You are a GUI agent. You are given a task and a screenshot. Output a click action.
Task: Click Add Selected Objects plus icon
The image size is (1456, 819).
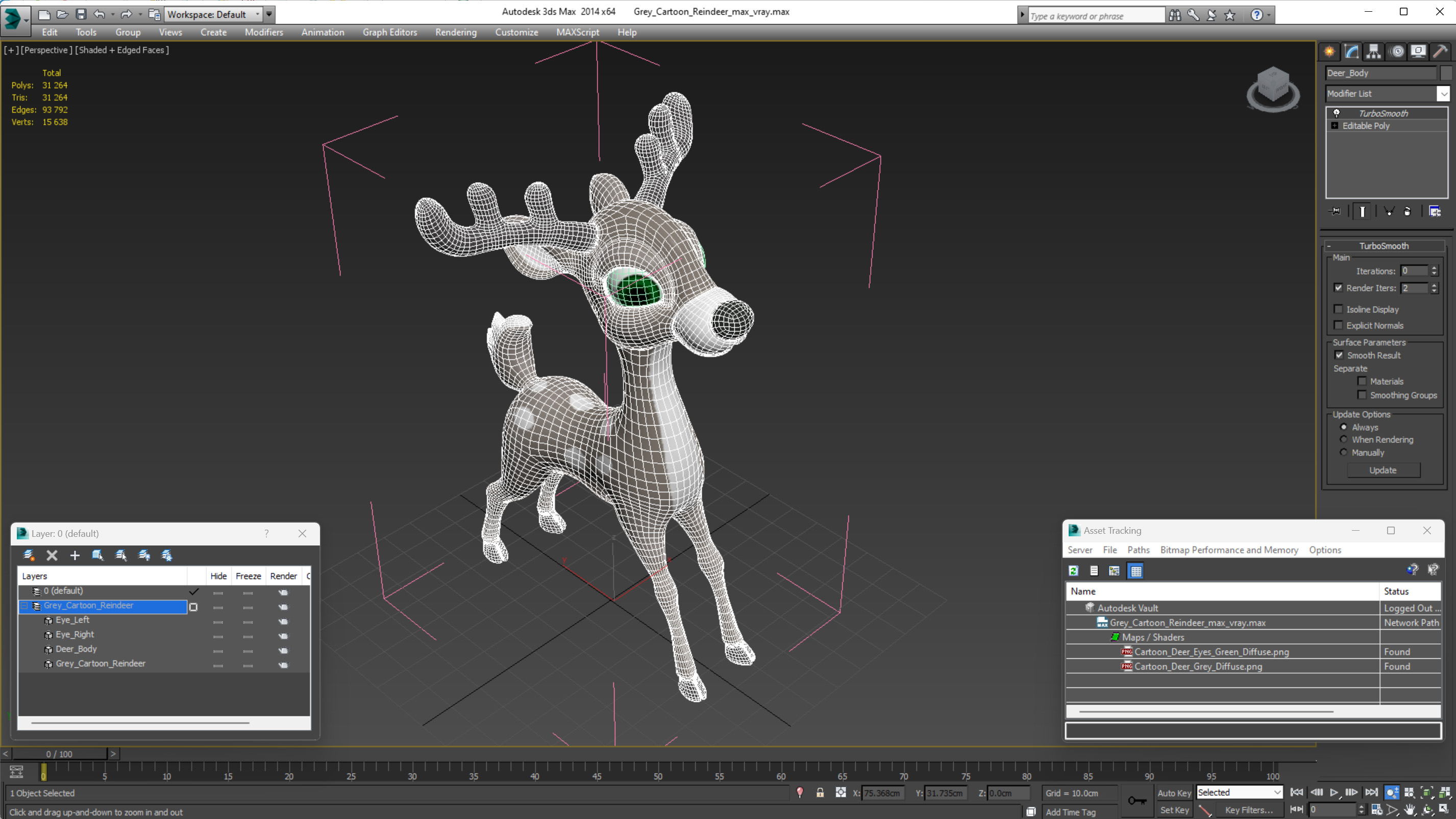pyautogui.click(x=75, y=555)
